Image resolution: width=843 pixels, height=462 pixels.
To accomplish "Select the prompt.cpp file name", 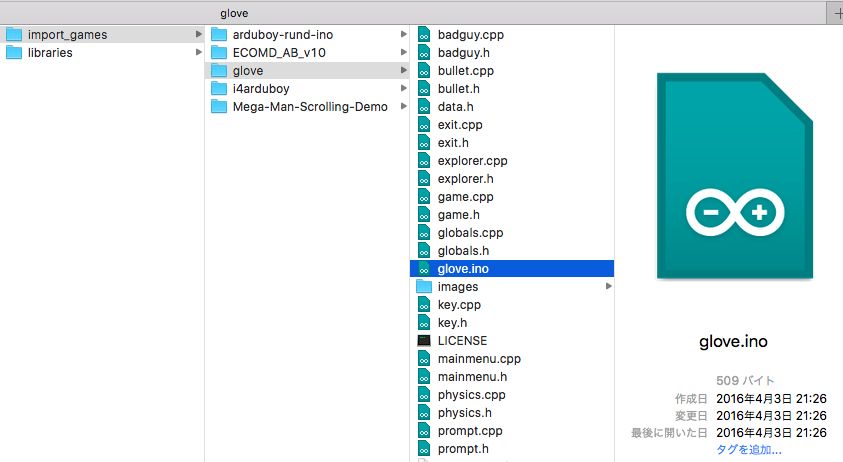I will pos(470,431).
